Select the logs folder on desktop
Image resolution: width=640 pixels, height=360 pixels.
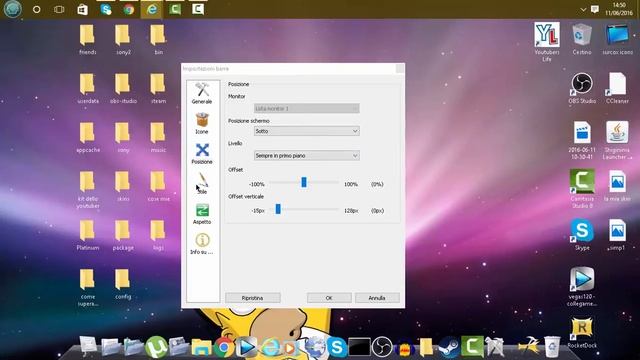(x=158, y=235)
